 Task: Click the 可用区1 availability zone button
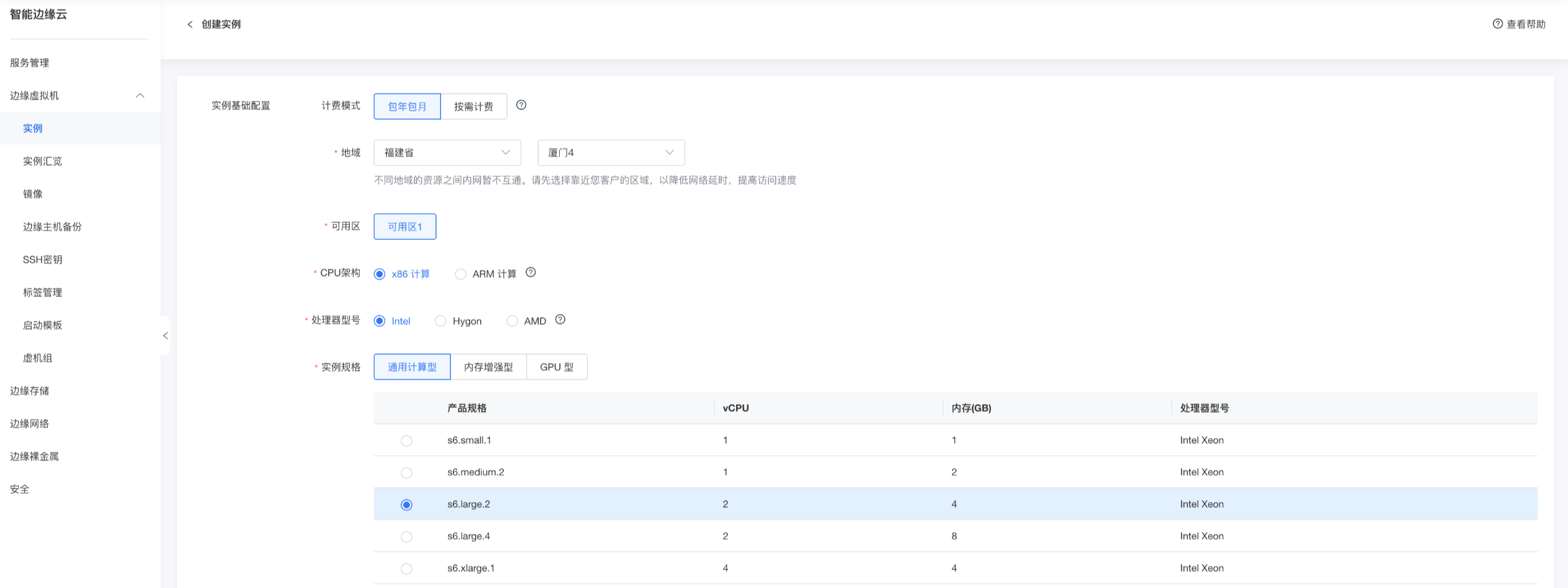click(405, 227)
